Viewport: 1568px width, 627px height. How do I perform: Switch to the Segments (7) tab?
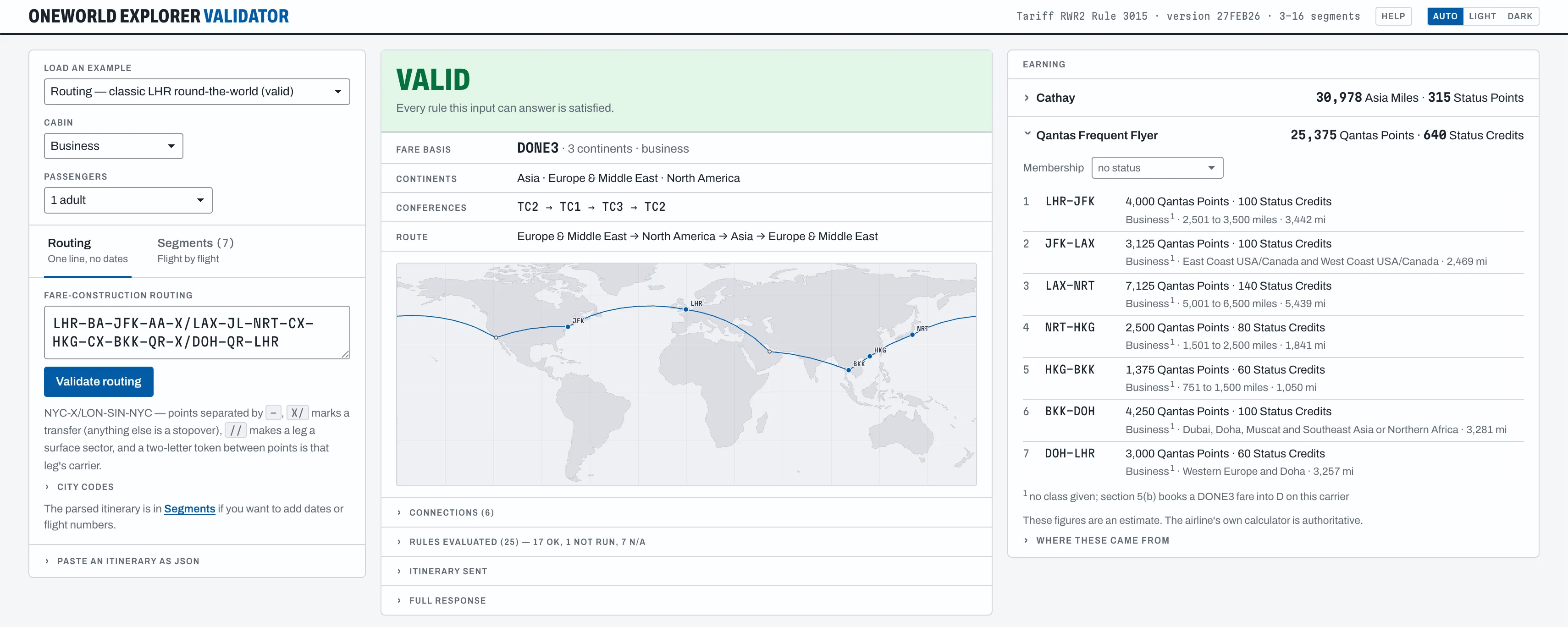pyautogui.click(x=195, y=250)
